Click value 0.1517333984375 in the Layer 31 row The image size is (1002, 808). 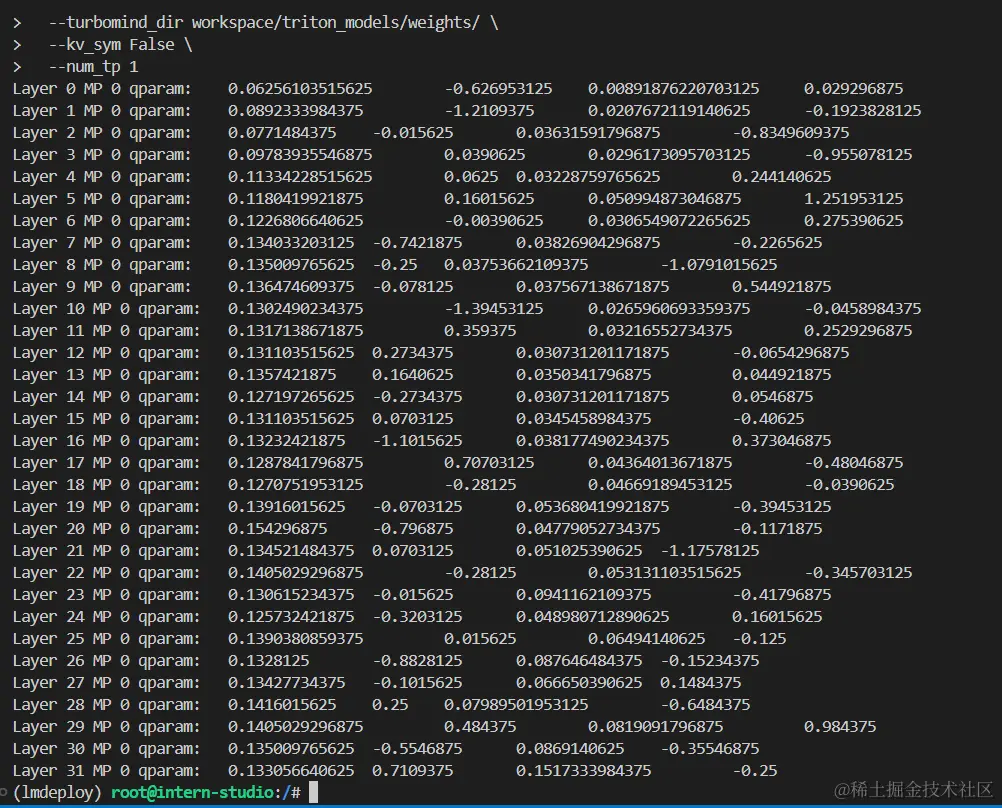click(584, 770)
